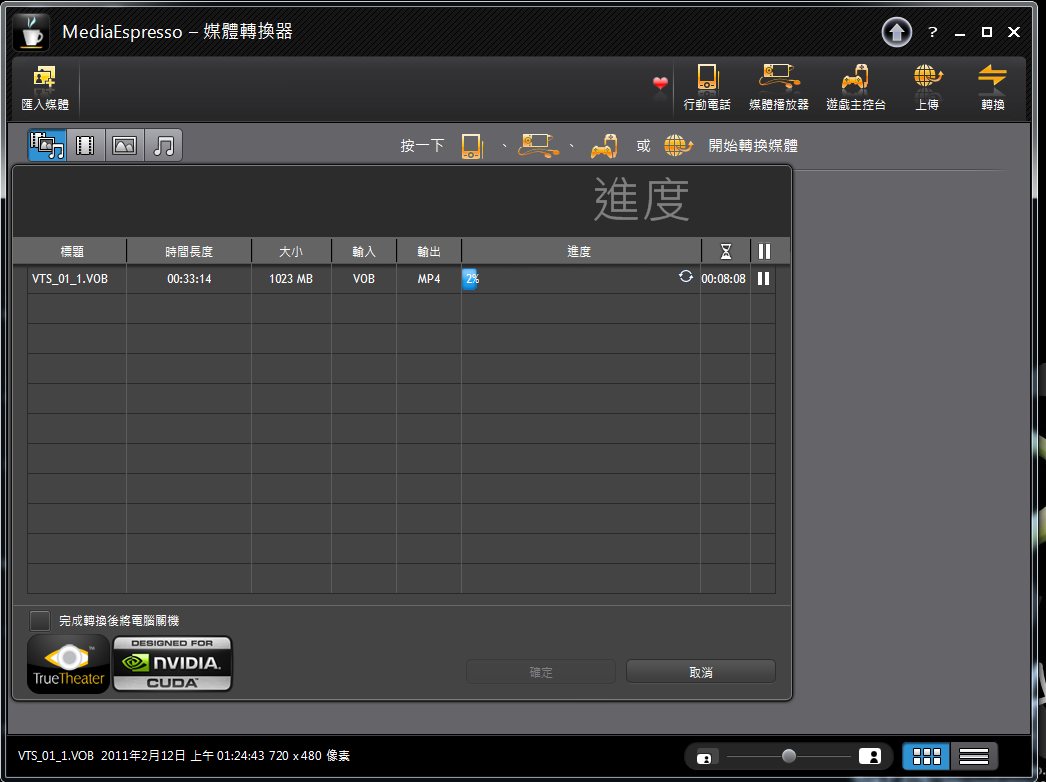Click the 輸出 (Output) column header
1046x782 pixels.
coord(429,252)
